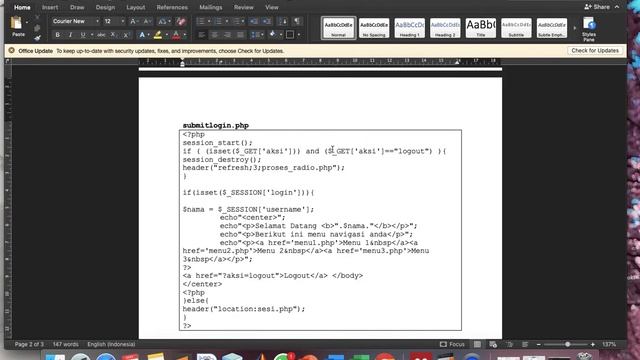
Task: Apply the Heading 2 style
Action: tap(445, 28)
